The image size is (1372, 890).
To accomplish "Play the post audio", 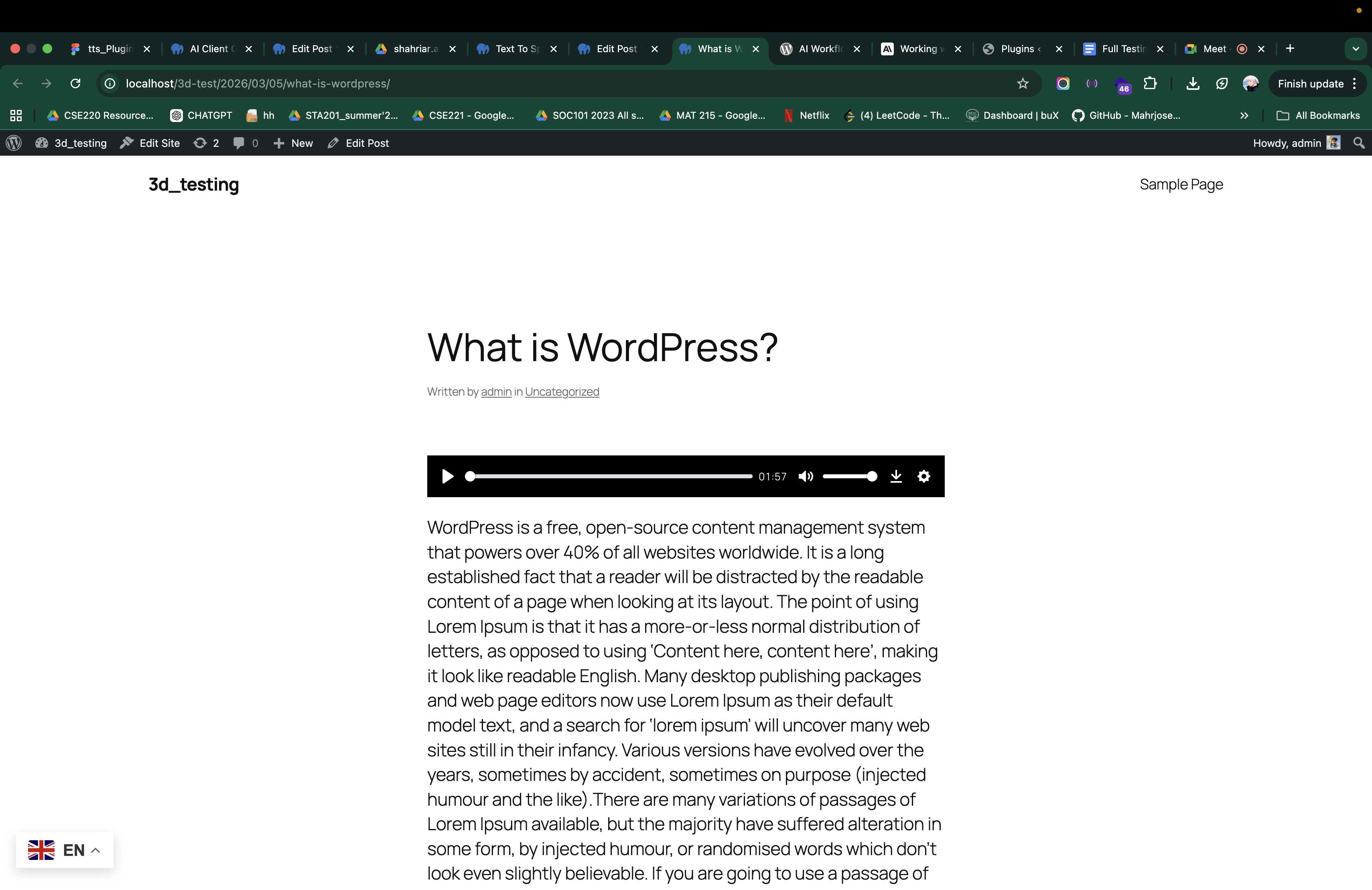I will 447,476.
